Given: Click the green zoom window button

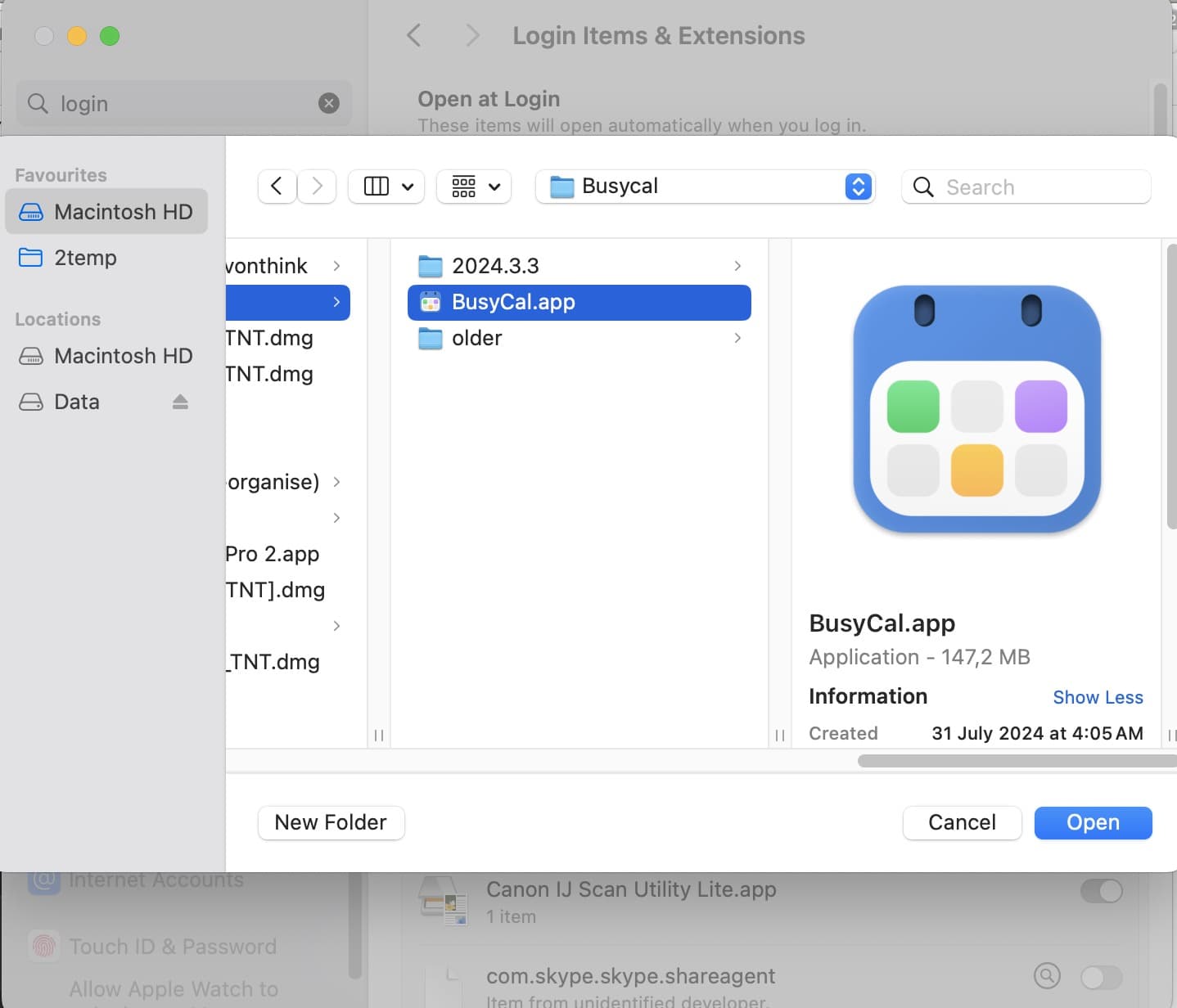Looking at the screenshot, I should coord(110,36).
